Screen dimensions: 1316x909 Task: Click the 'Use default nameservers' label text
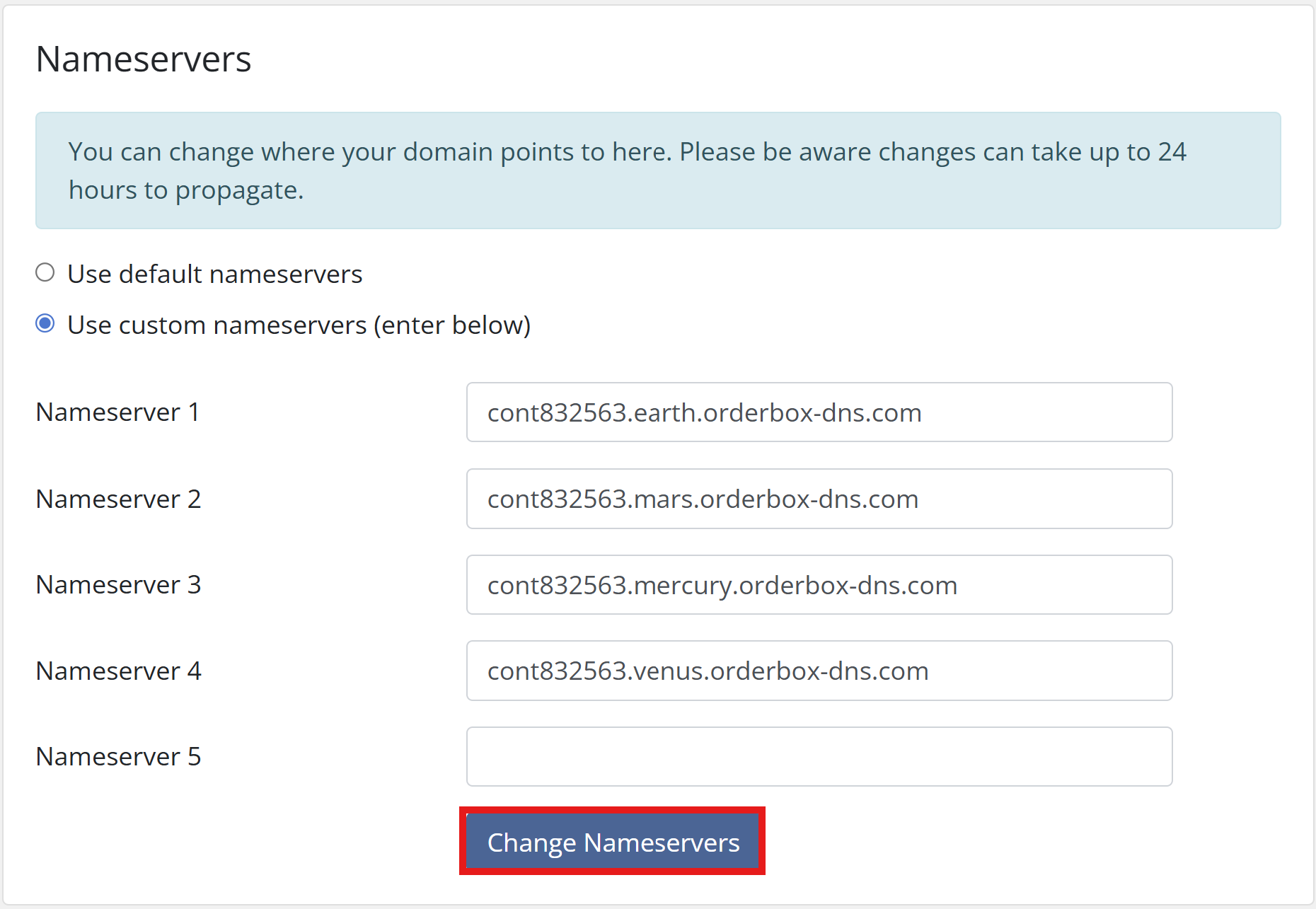214,274
